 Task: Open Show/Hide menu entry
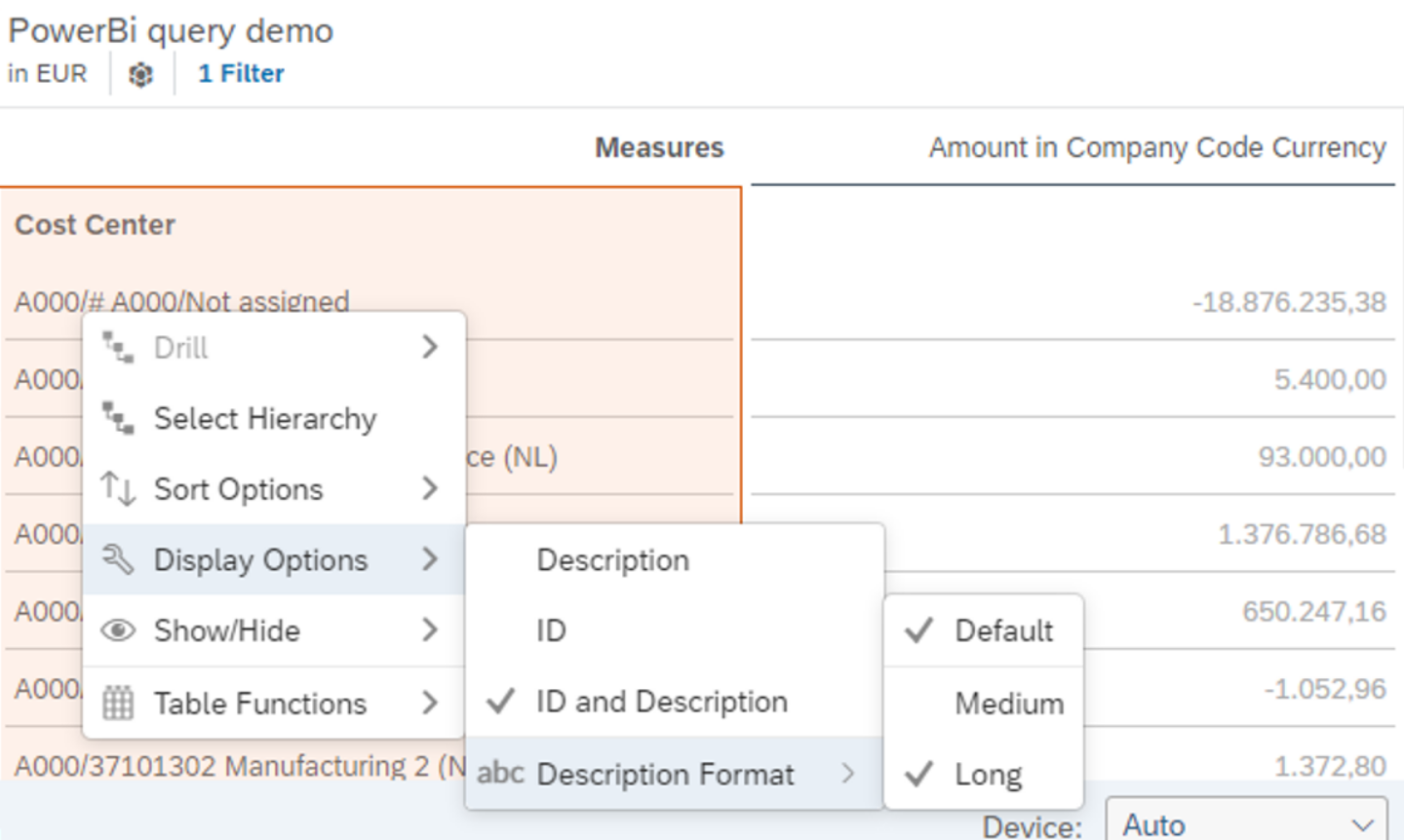coord(273,630)
